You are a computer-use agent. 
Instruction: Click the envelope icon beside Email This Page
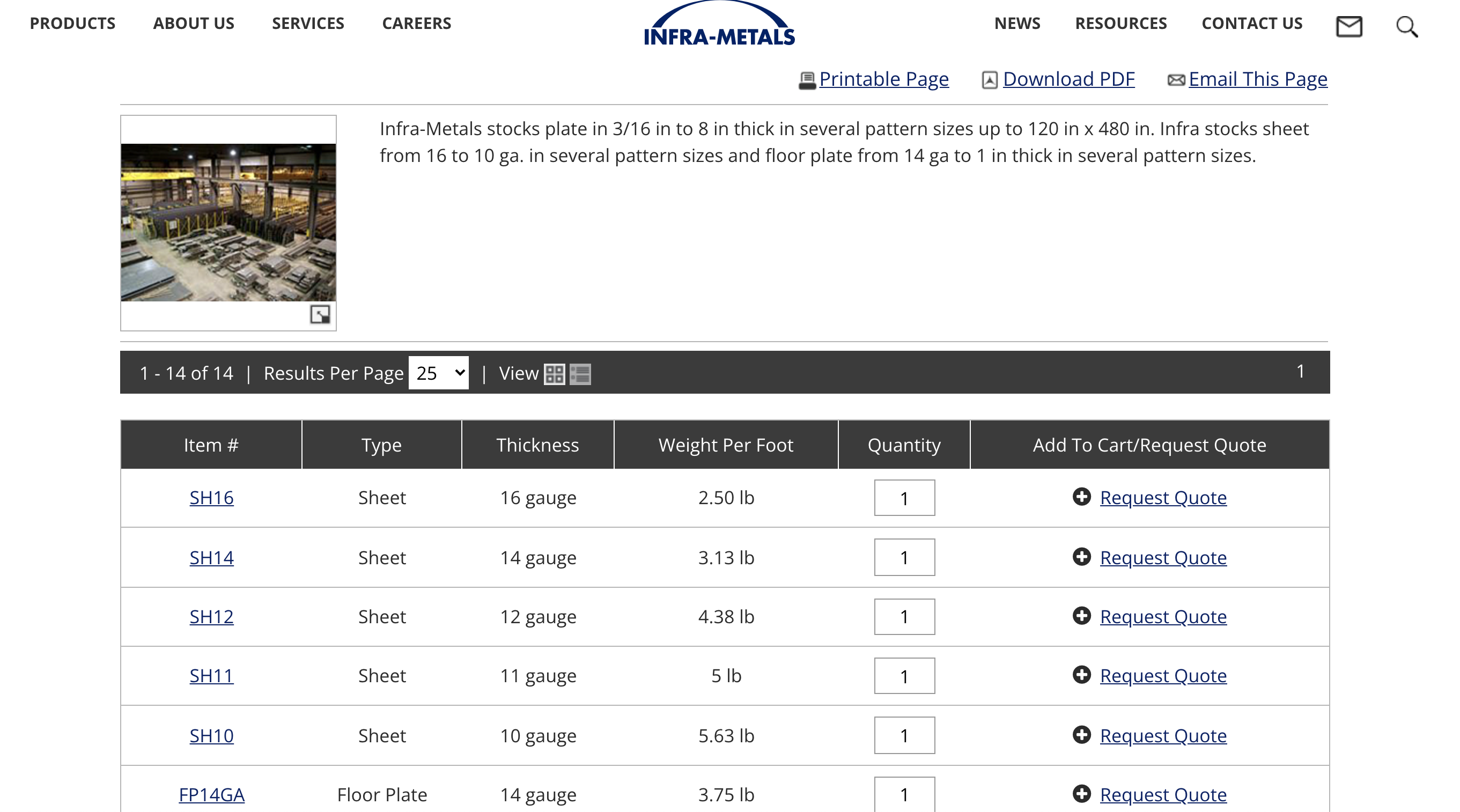(1176, 80)
